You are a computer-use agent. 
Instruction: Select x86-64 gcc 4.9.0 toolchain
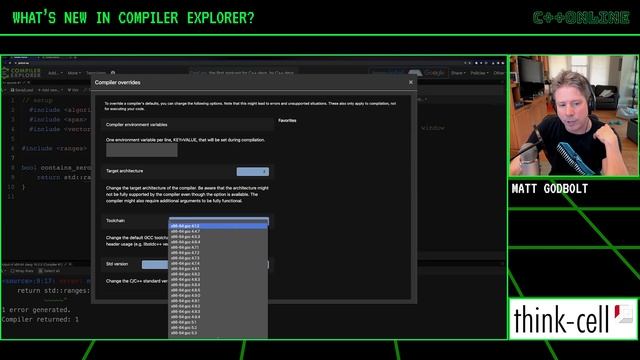click(218, 295)
